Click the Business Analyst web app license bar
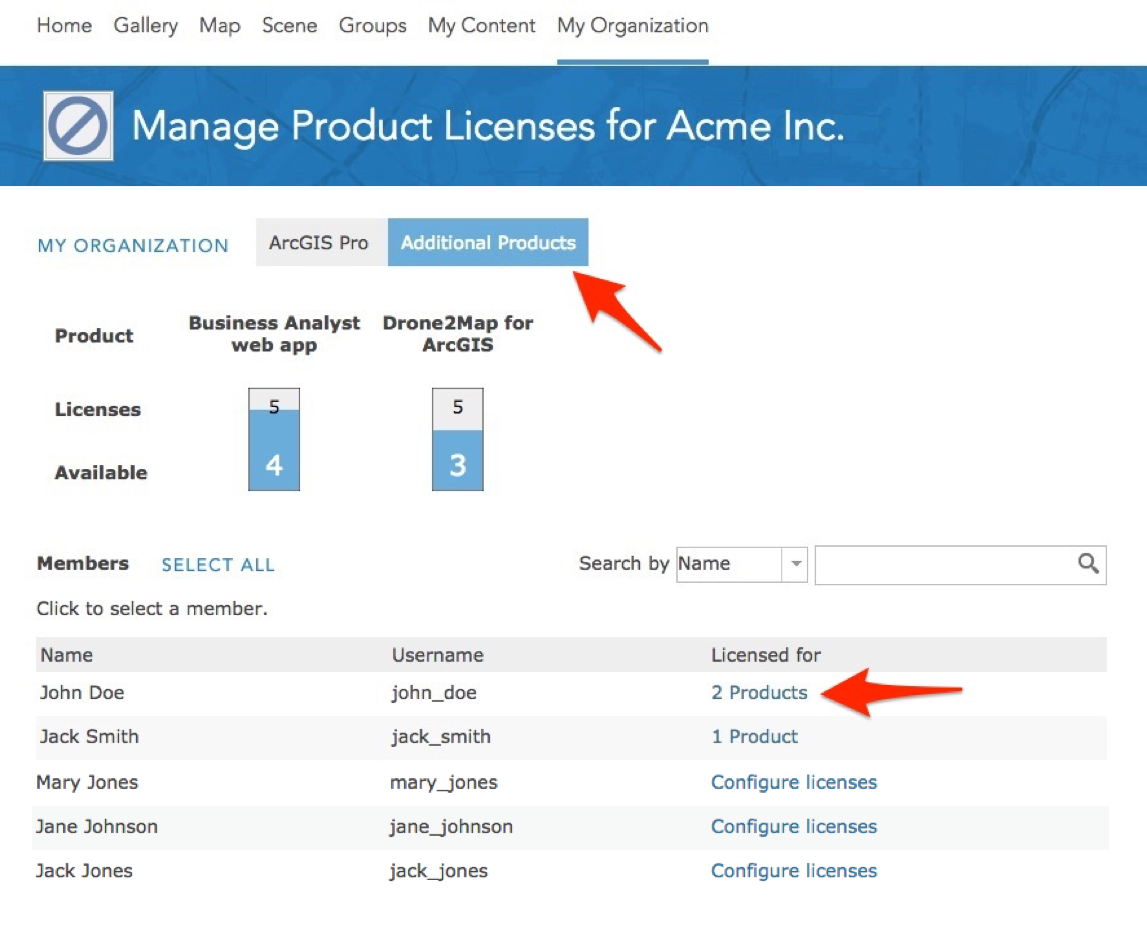Viewport: 1147px width, 932px height. click(x=274, y=440)
